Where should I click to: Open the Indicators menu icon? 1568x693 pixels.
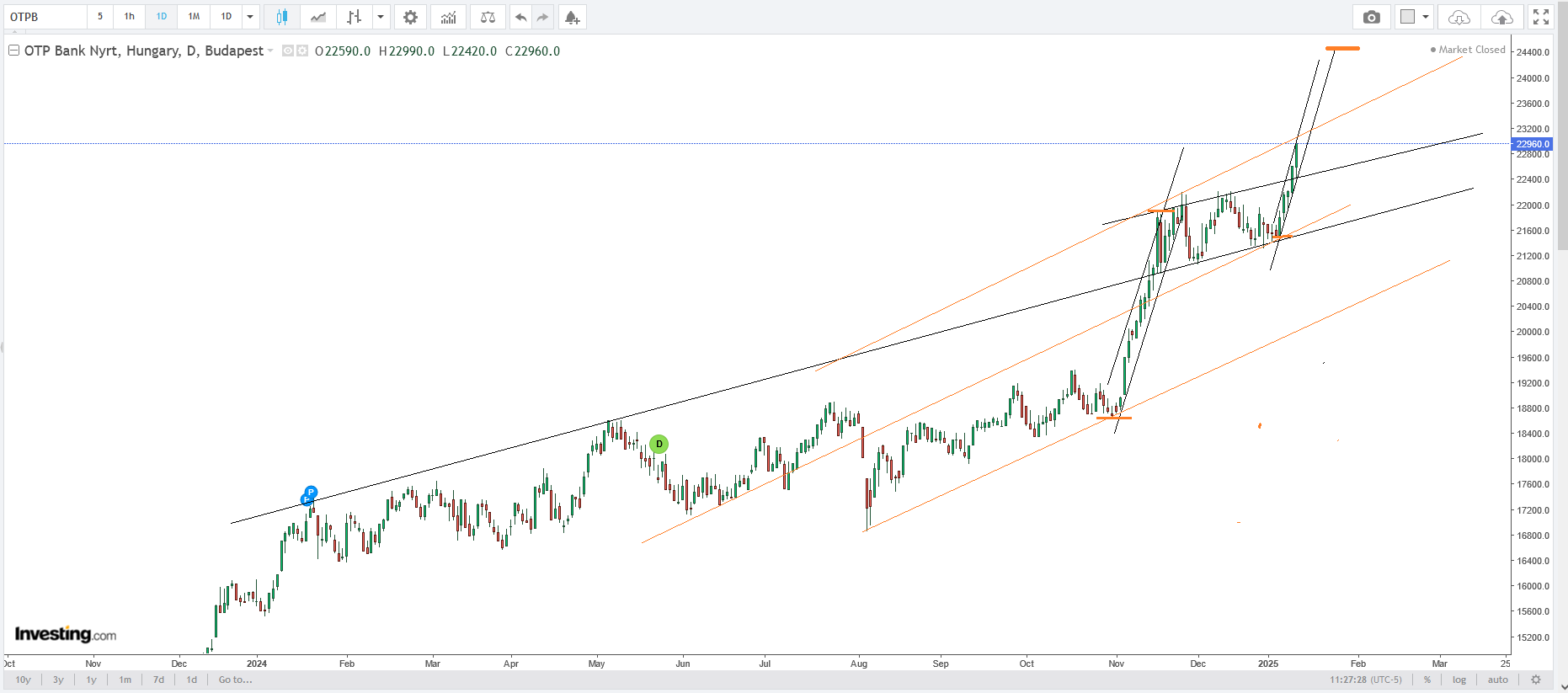click(448, 17)
